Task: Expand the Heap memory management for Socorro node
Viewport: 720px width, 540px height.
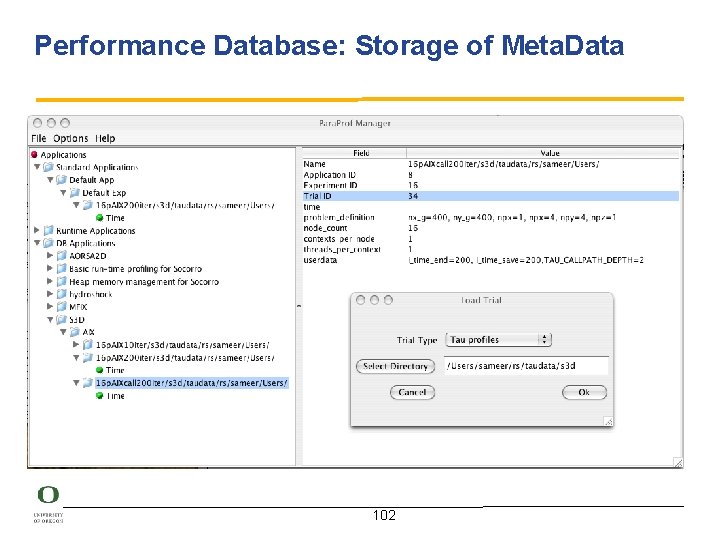Action: point(50,281)
